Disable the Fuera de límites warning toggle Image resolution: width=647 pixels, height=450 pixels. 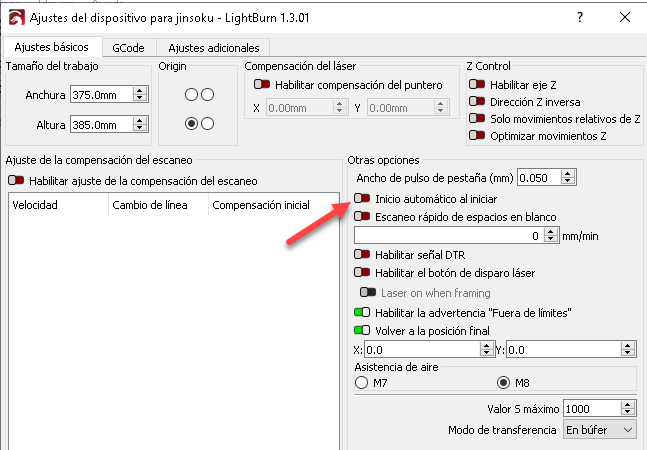[362, 312]
